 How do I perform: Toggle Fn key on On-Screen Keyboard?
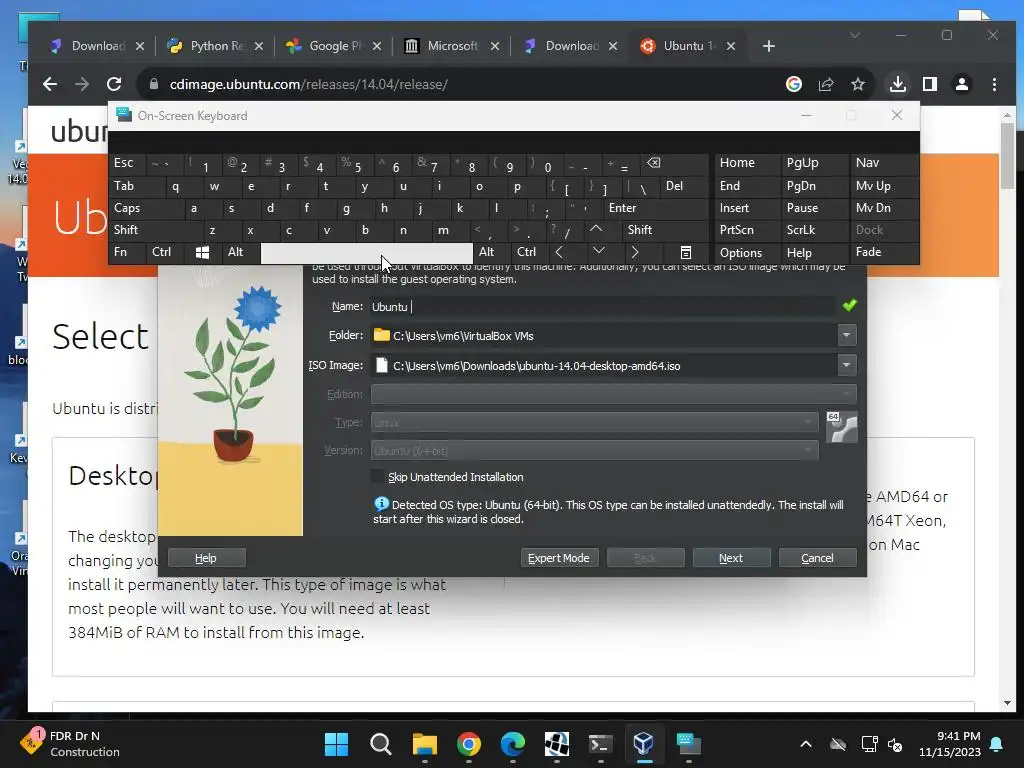(x=128, y=252)
